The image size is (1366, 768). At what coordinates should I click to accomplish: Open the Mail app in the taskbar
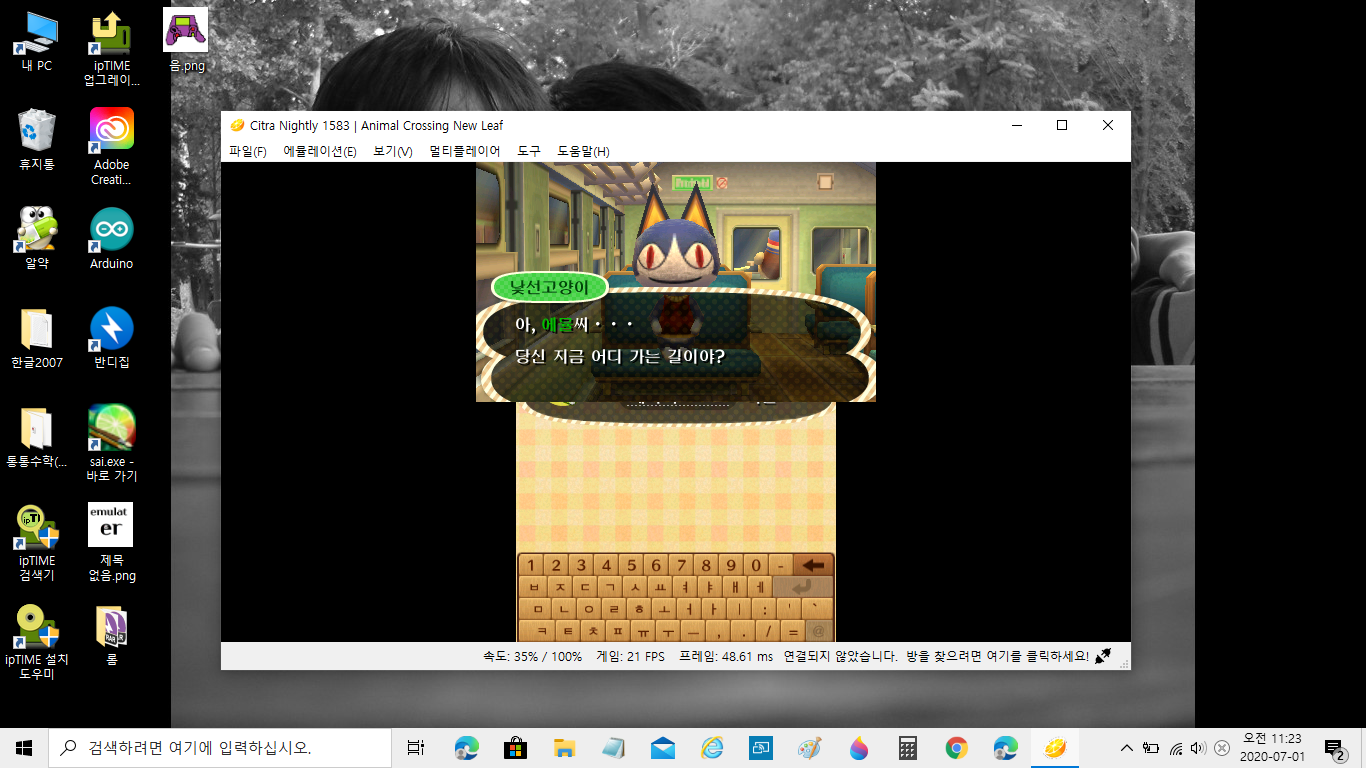pyautogui.click(x=662, y=748)
